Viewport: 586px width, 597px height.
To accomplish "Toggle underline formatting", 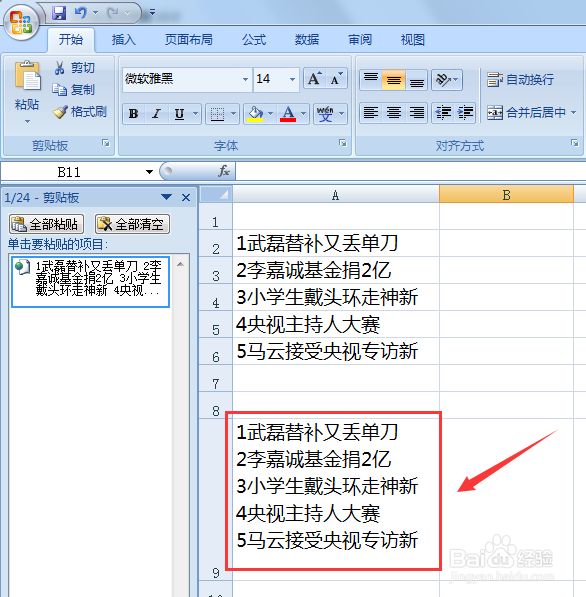I will [x=179, y=113].
